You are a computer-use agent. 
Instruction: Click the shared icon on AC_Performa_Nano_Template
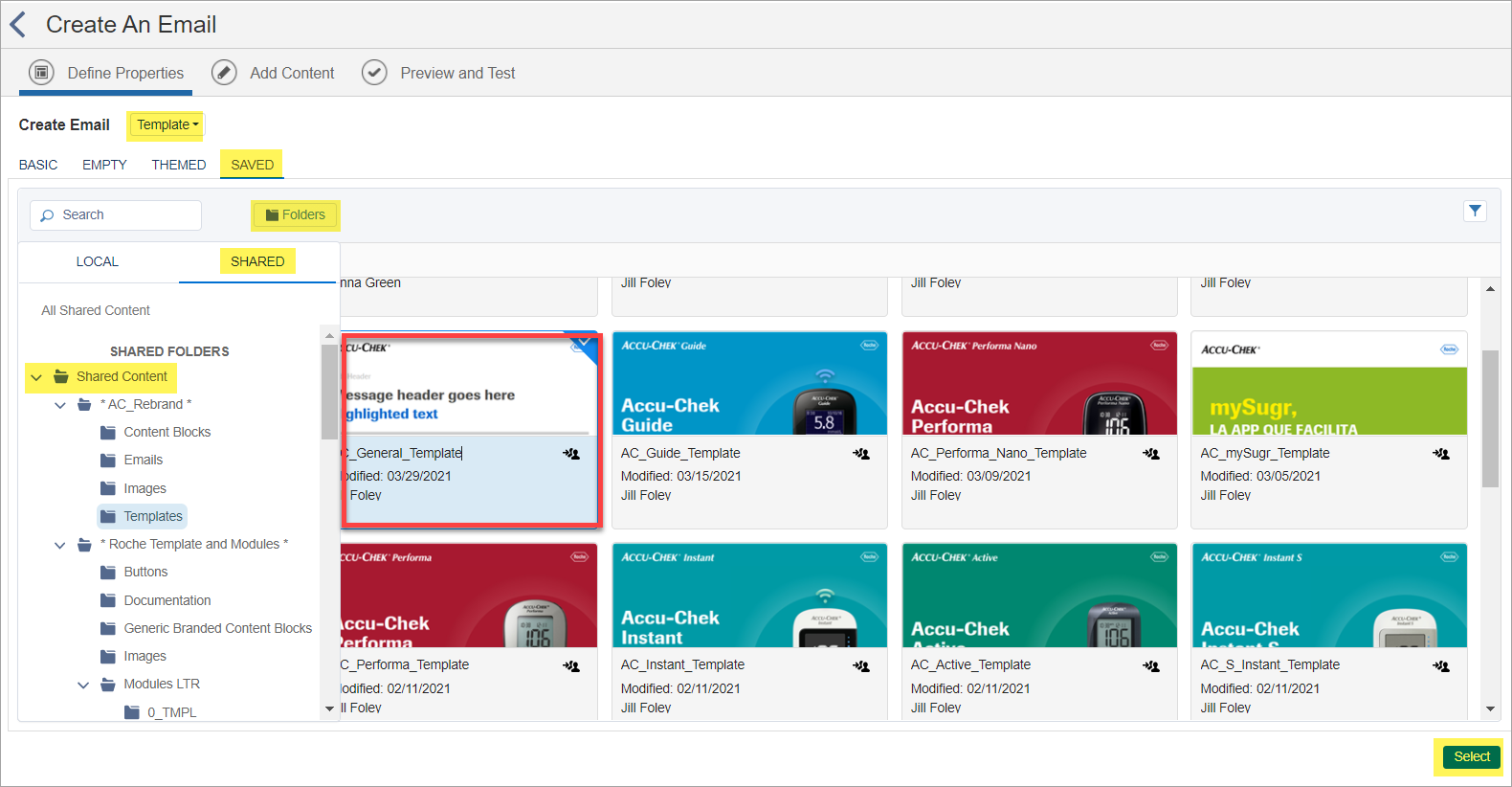tap(1151, 454)
